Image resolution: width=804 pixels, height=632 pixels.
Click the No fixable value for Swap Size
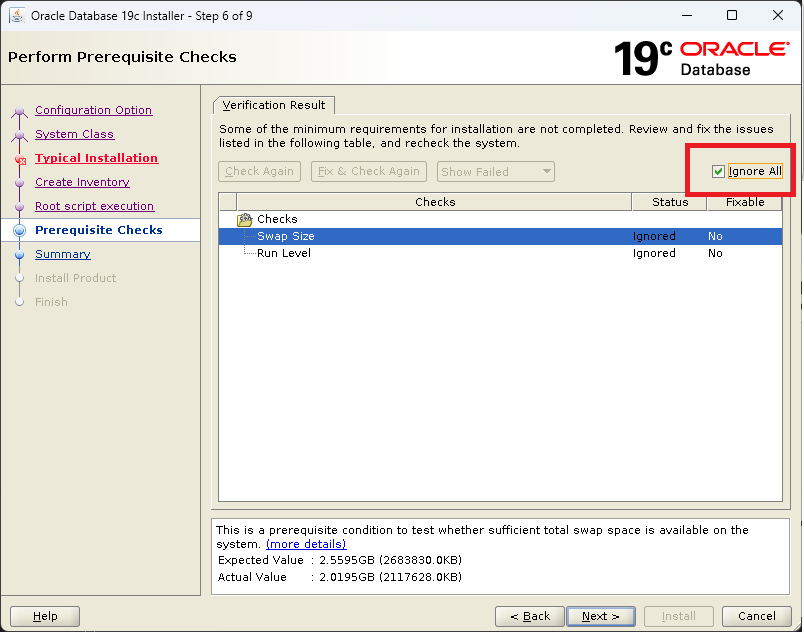[x=715, y=236]
